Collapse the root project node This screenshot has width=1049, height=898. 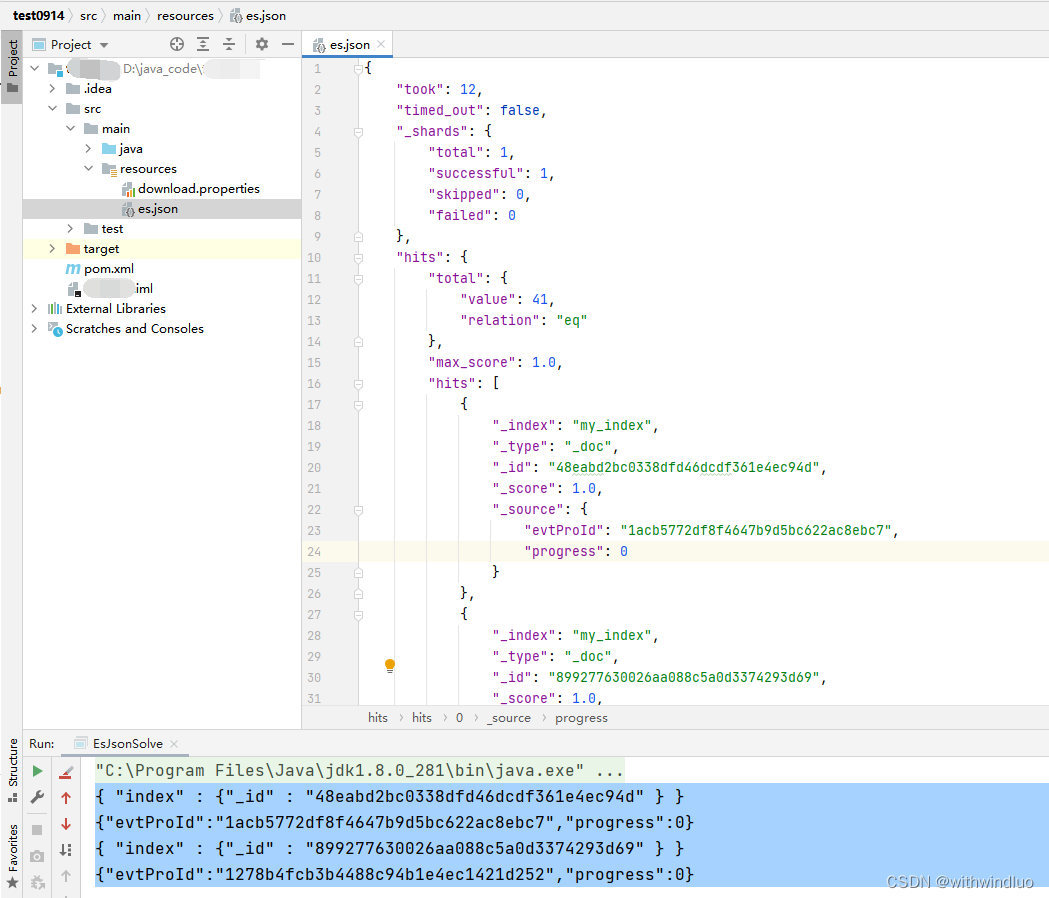[x=35, y=68]
